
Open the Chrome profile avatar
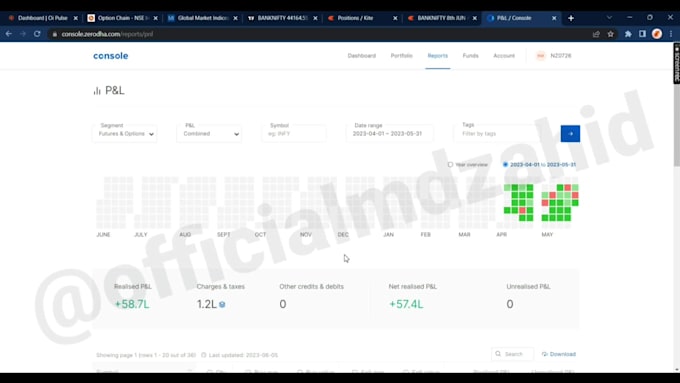pos(657,34)
